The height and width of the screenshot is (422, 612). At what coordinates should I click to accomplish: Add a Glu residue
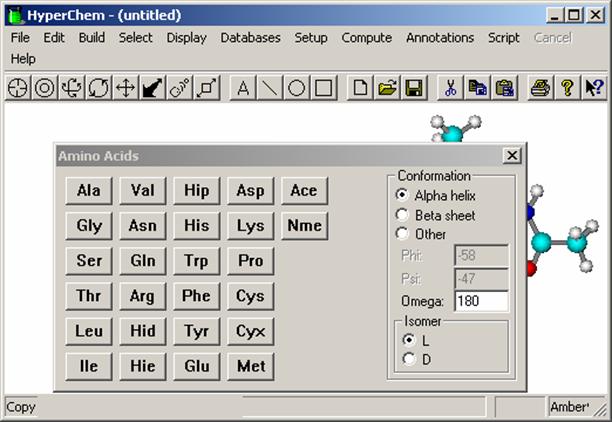click(197, 367)
